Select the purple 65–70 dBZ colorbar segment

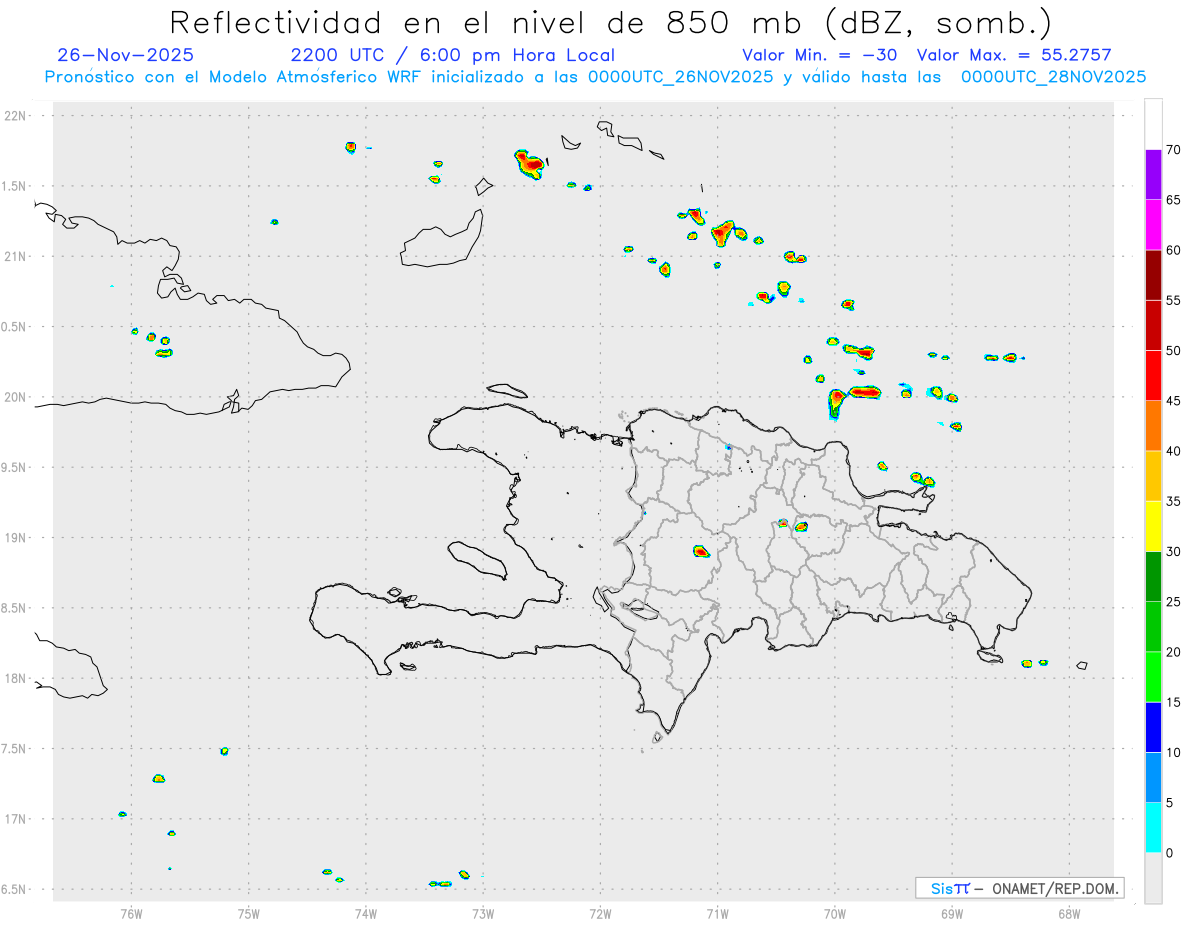1153,175
